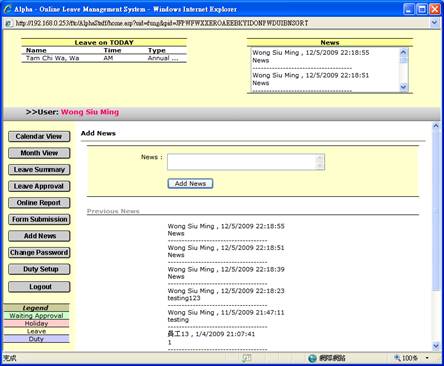444x366 pixels.
Task: Click the Annual ... type cell
Action: click(163, 58)
